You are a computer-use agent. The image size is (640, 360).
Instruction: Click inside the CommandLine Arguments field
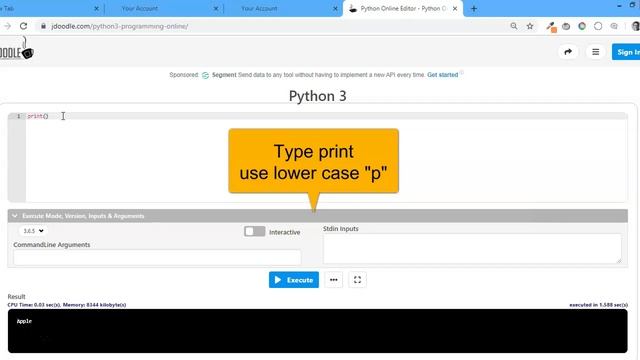(157, 257)
